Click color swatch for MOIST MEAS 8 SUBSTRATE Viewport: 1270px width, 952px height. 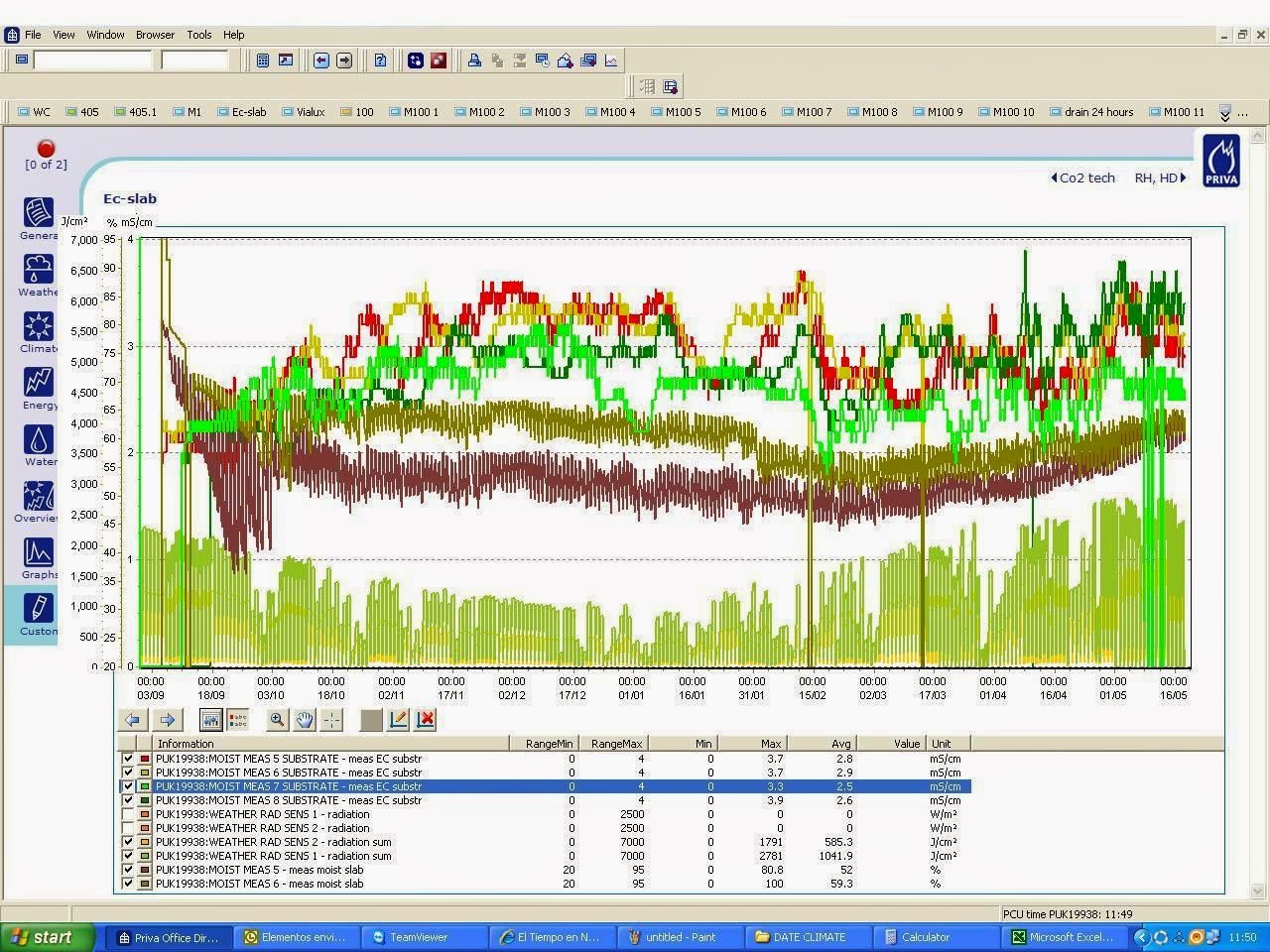click(x=145, y=800)
